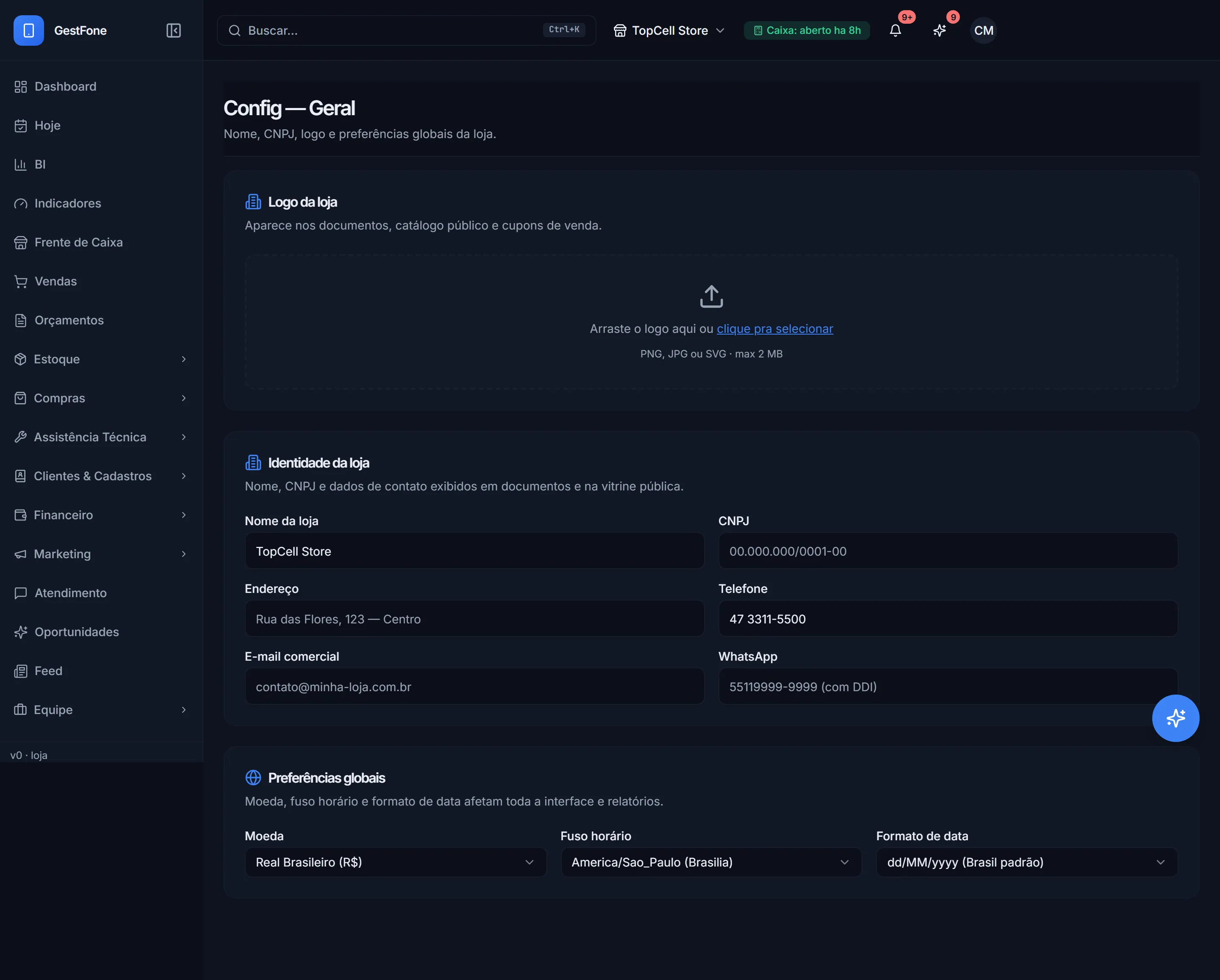Click the 'v0 · loja' version text
1220x980 pixels.
coord(29,756)
